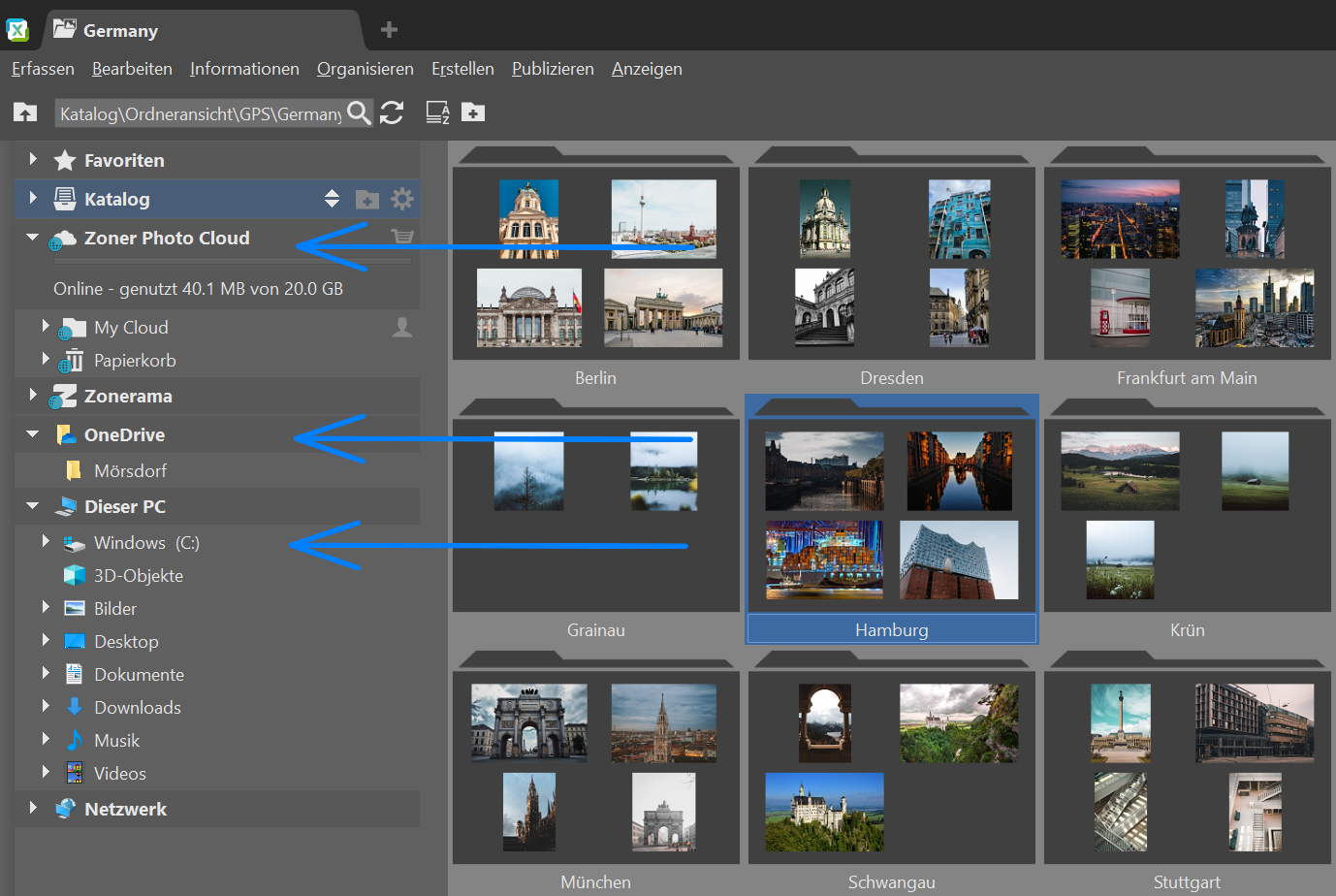Screen dimensions: 1336x896
Task: Click the My Cloud user sharing icon
Action: point(401,328)
